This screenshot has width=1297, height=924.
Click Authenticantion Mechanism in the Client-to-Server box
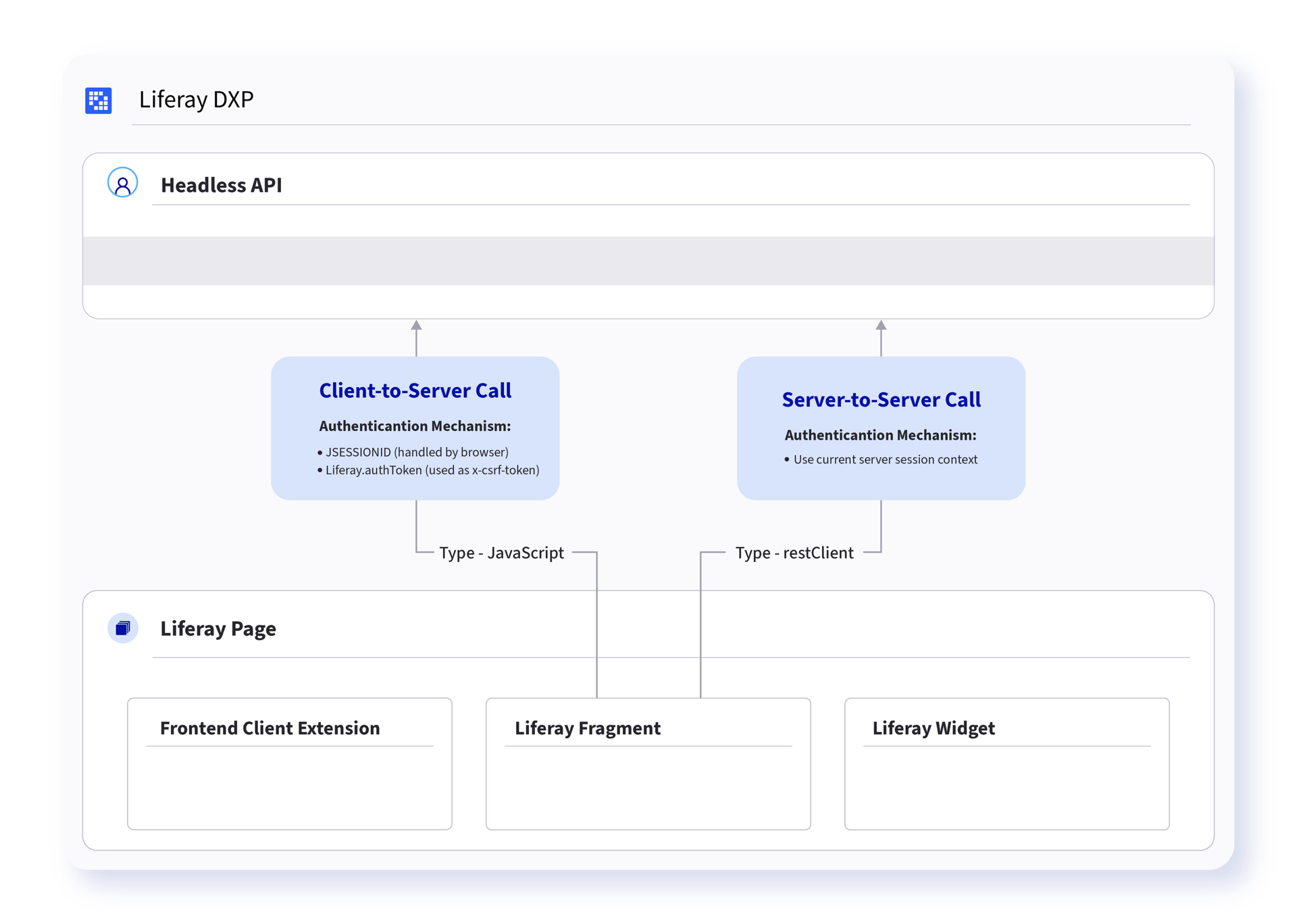pyautogui.click(x=415, y=426)
